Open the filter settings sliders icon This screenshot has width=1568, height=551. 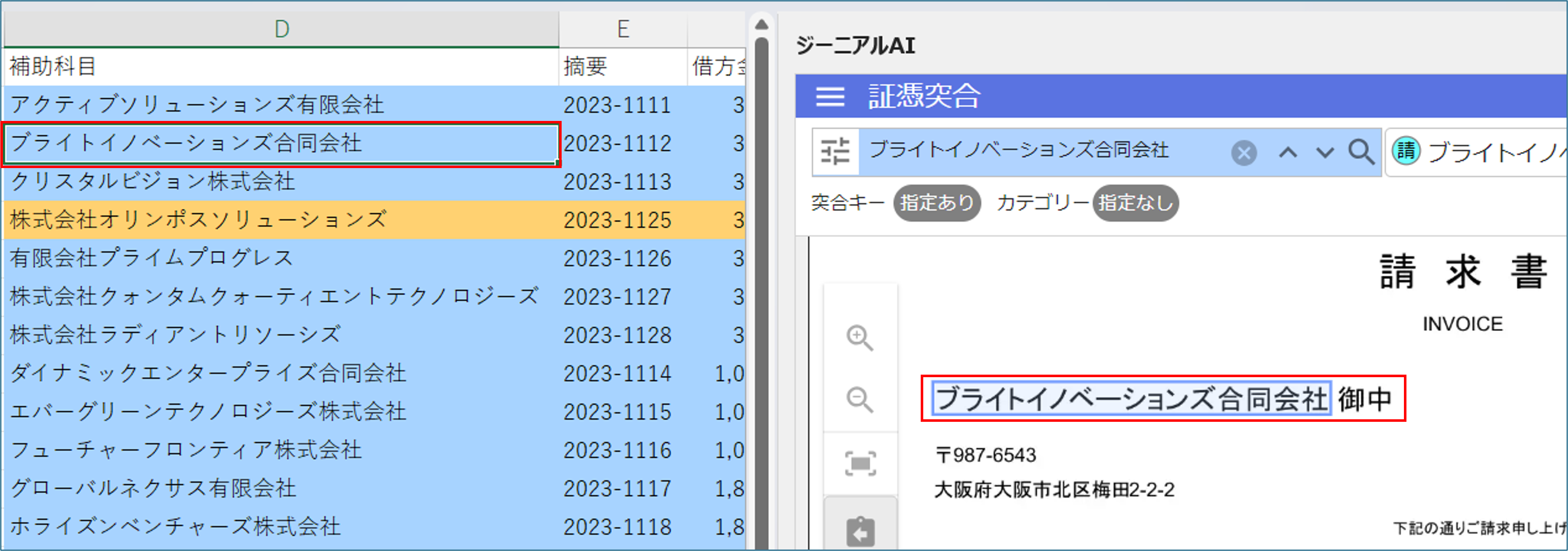(x=835, y=152)
